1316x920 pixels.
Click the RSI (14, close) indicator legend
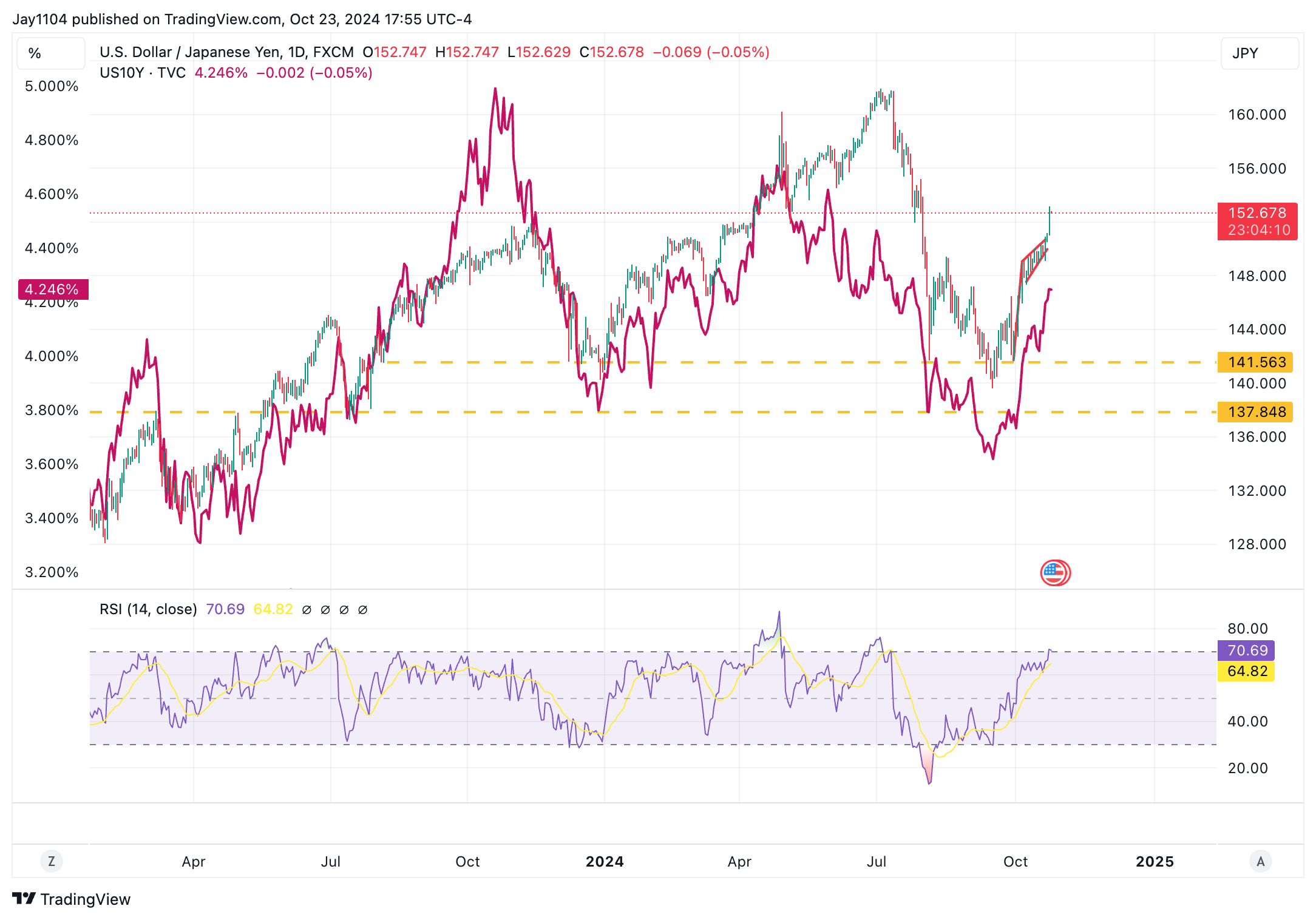(148, 609)
